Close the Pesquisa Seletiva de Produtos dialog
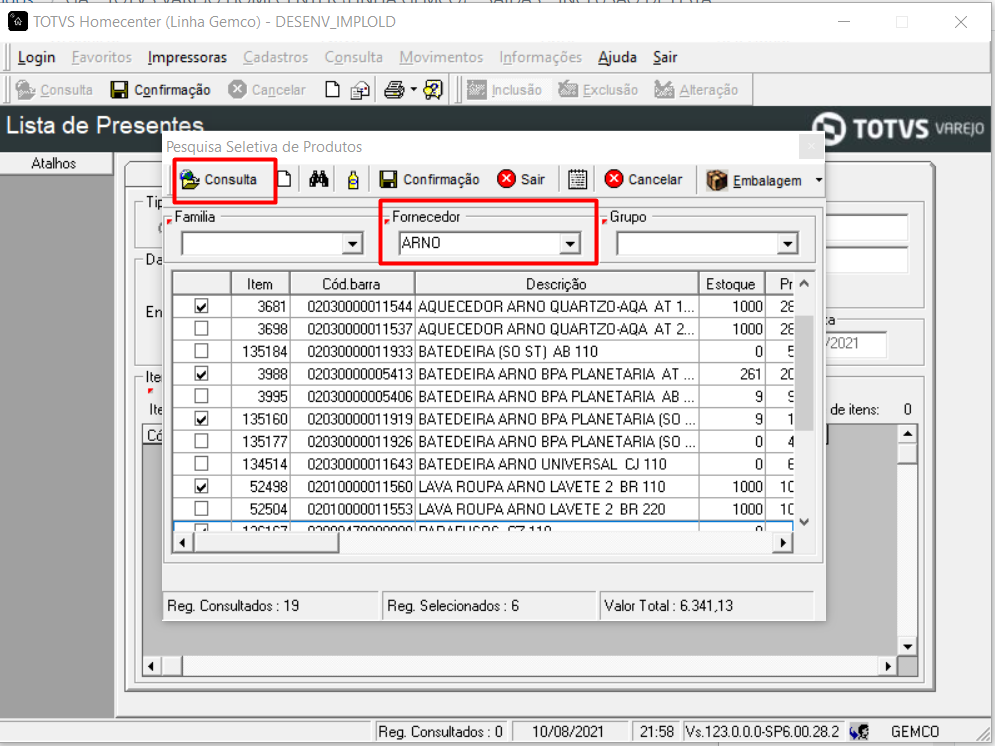The image size is (995, 746). tap(810, 147)
